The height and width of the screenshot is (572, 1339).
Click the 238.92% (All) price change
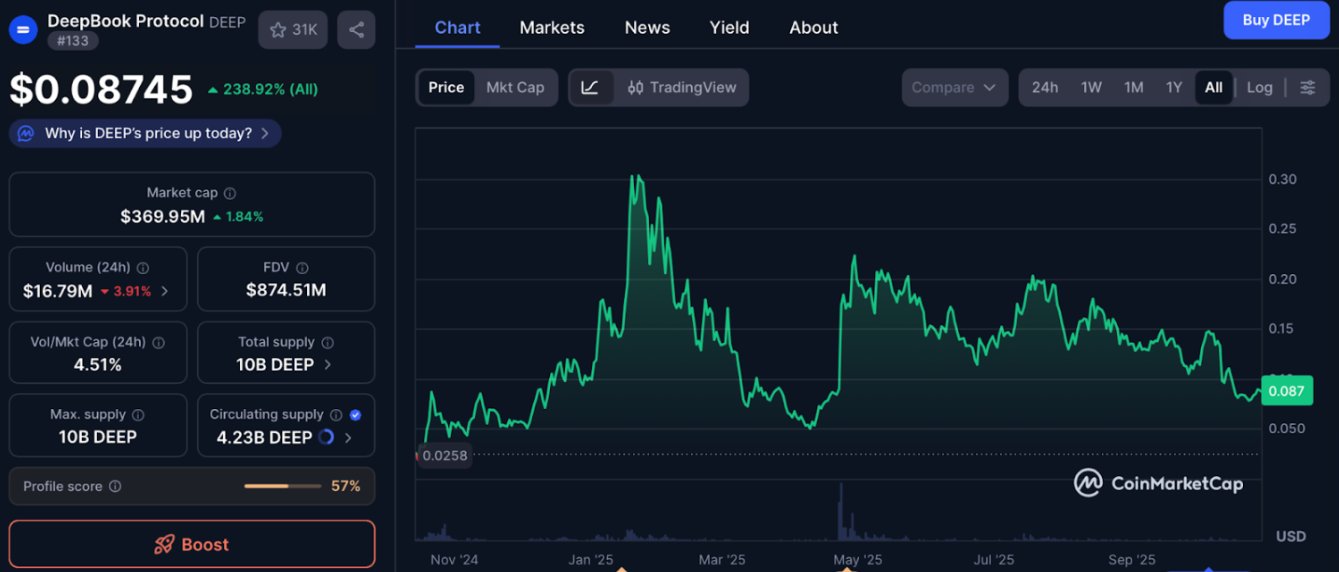pos(263,90)
